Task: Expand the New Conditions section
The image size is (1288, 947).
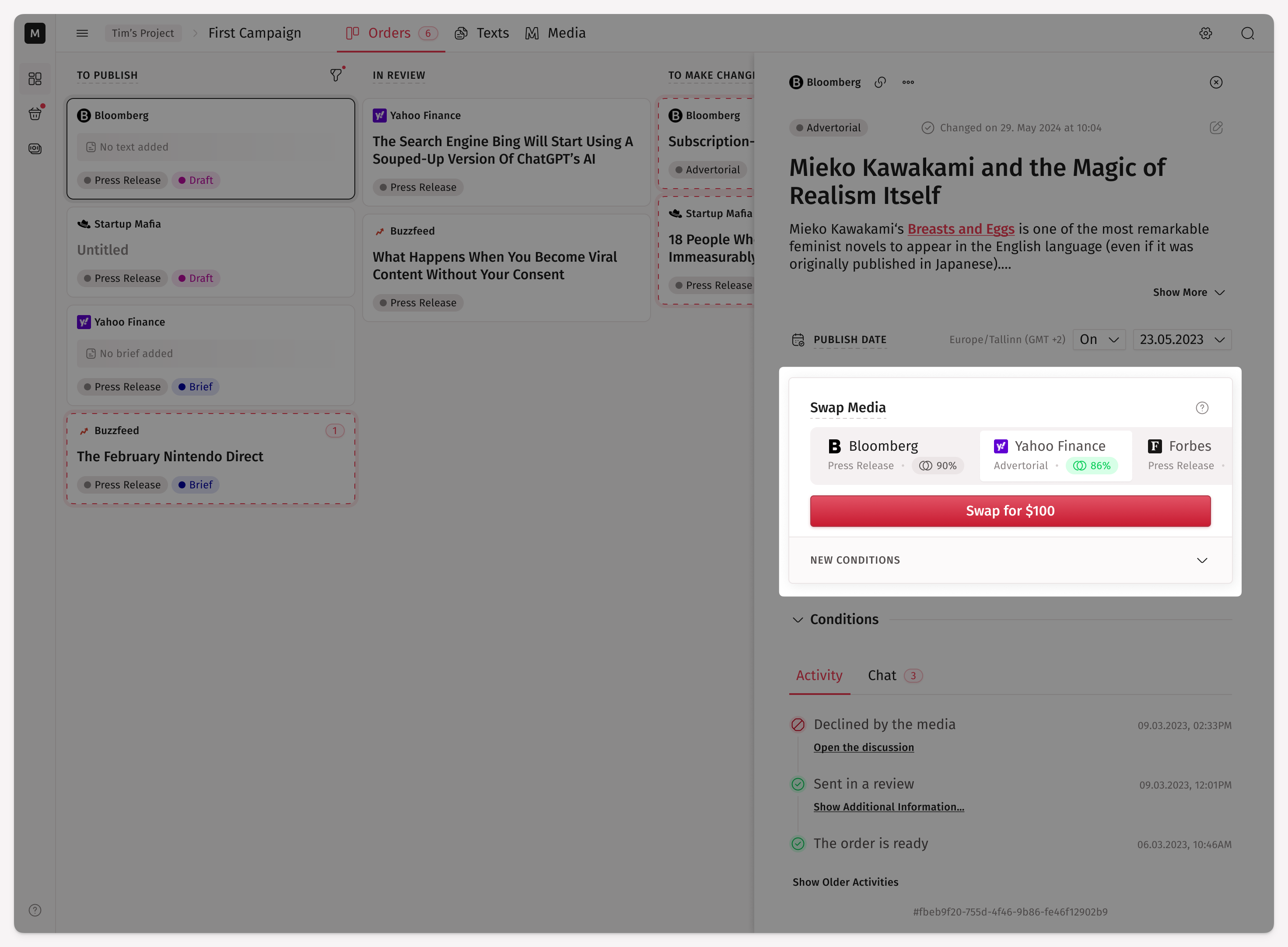Action: coord(1201,560)
